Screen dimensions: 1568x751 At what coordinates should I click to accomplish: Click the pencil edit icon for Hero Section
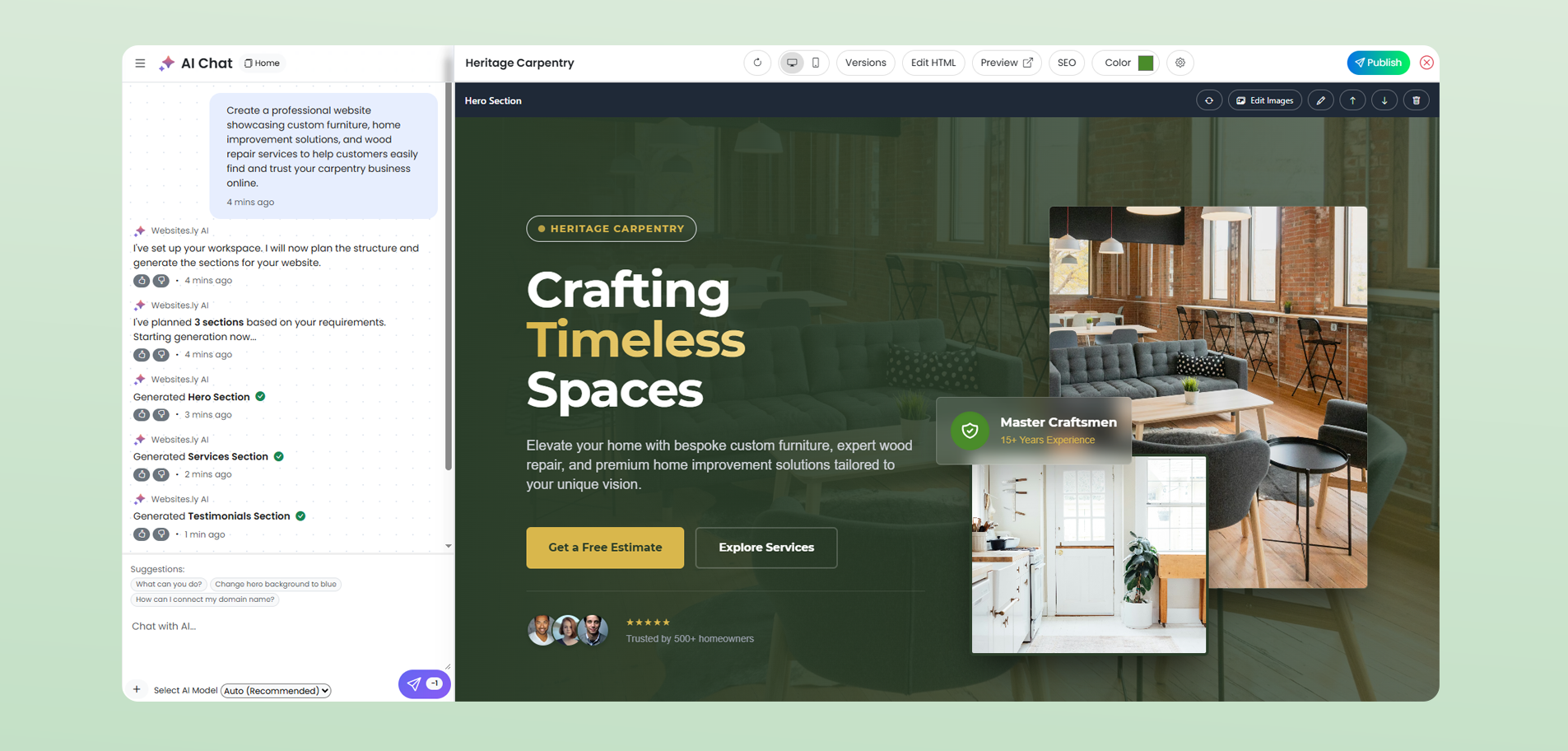[x=1320, y=100]
